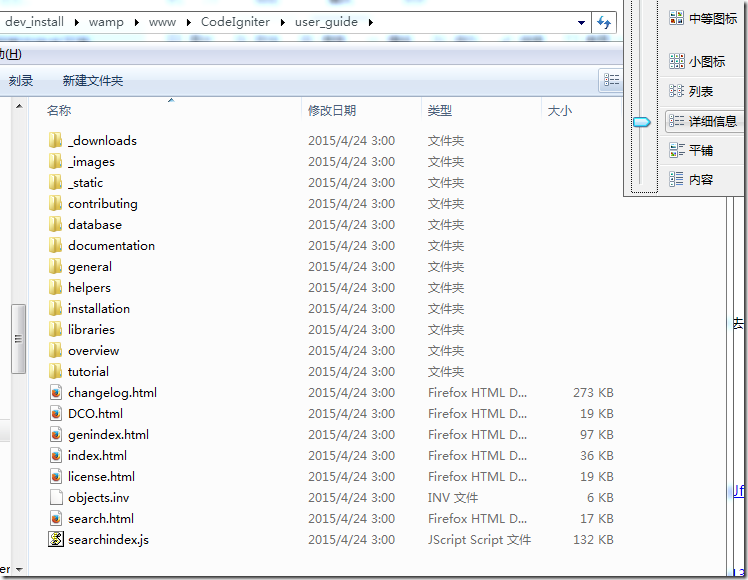
Task: Click the INV 文件 type cell
Action: (453, 497)
